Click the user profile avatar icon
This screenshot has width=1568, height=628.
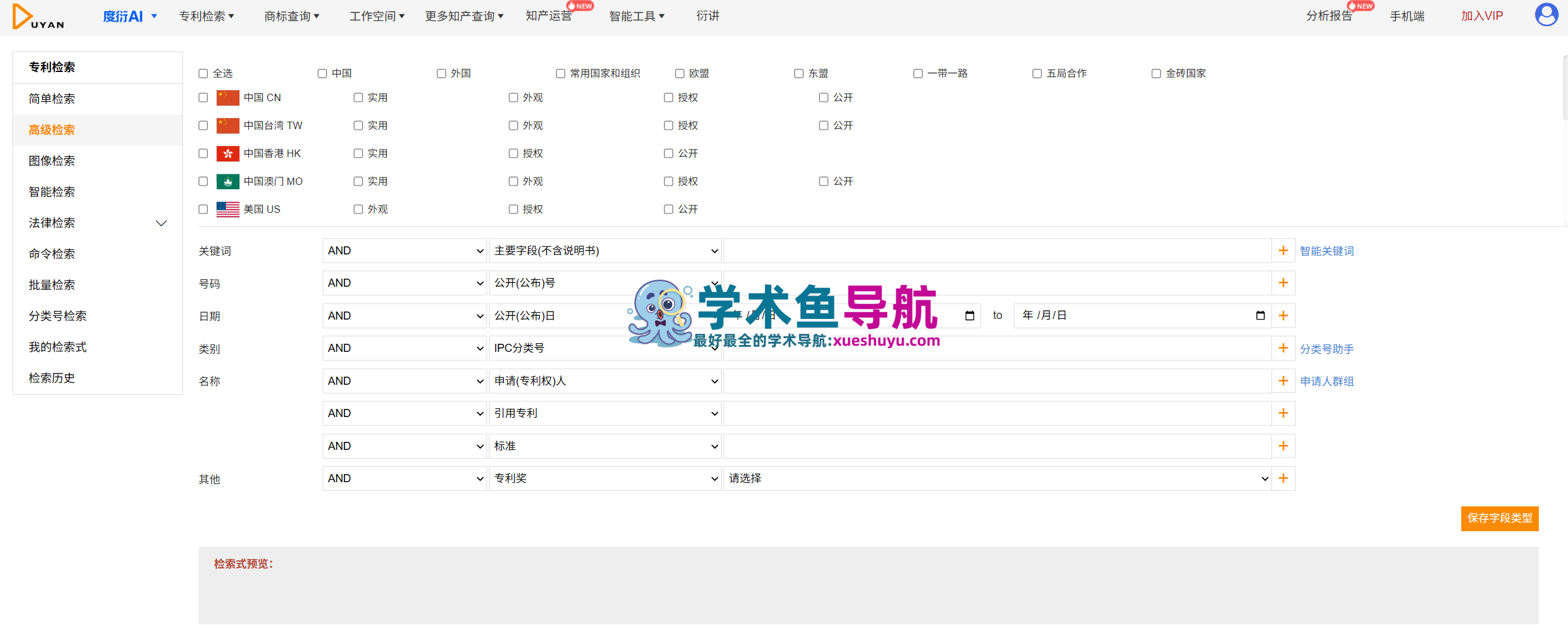(x=1546, y=15)
